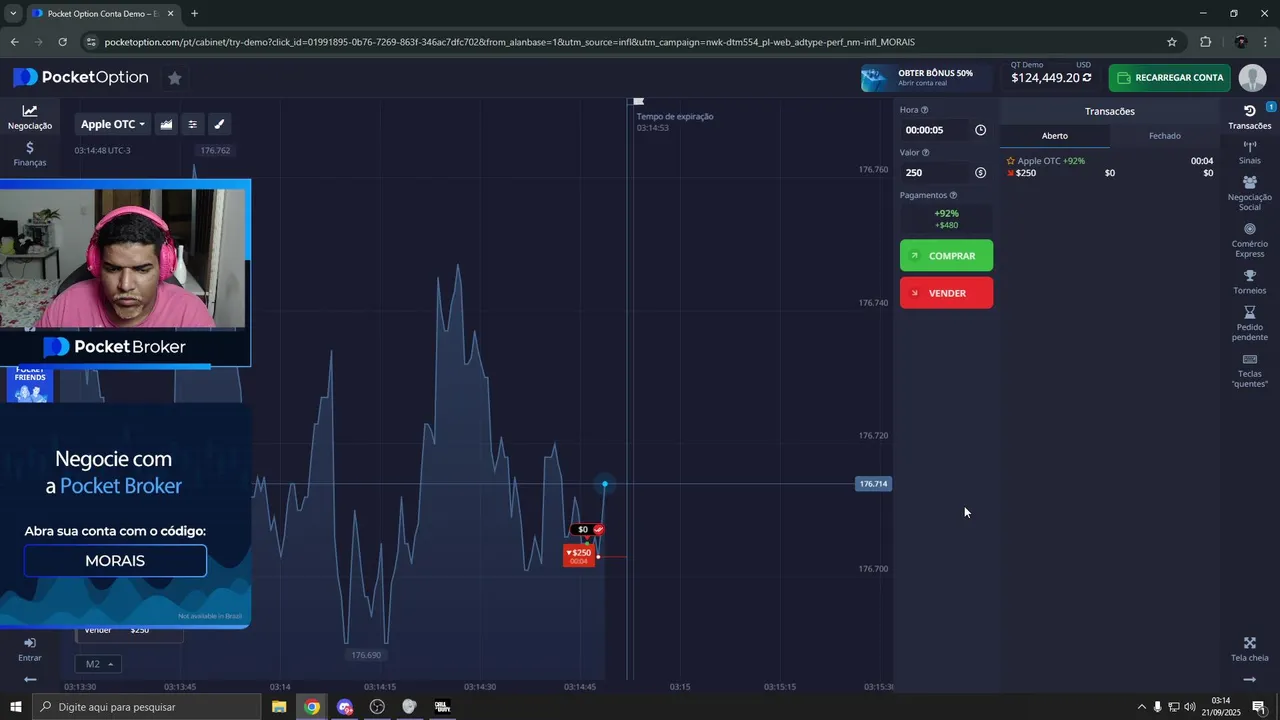Click the Pocket Option logo
The height and width of the screenshot is (720, 1280).
point(81,77)
